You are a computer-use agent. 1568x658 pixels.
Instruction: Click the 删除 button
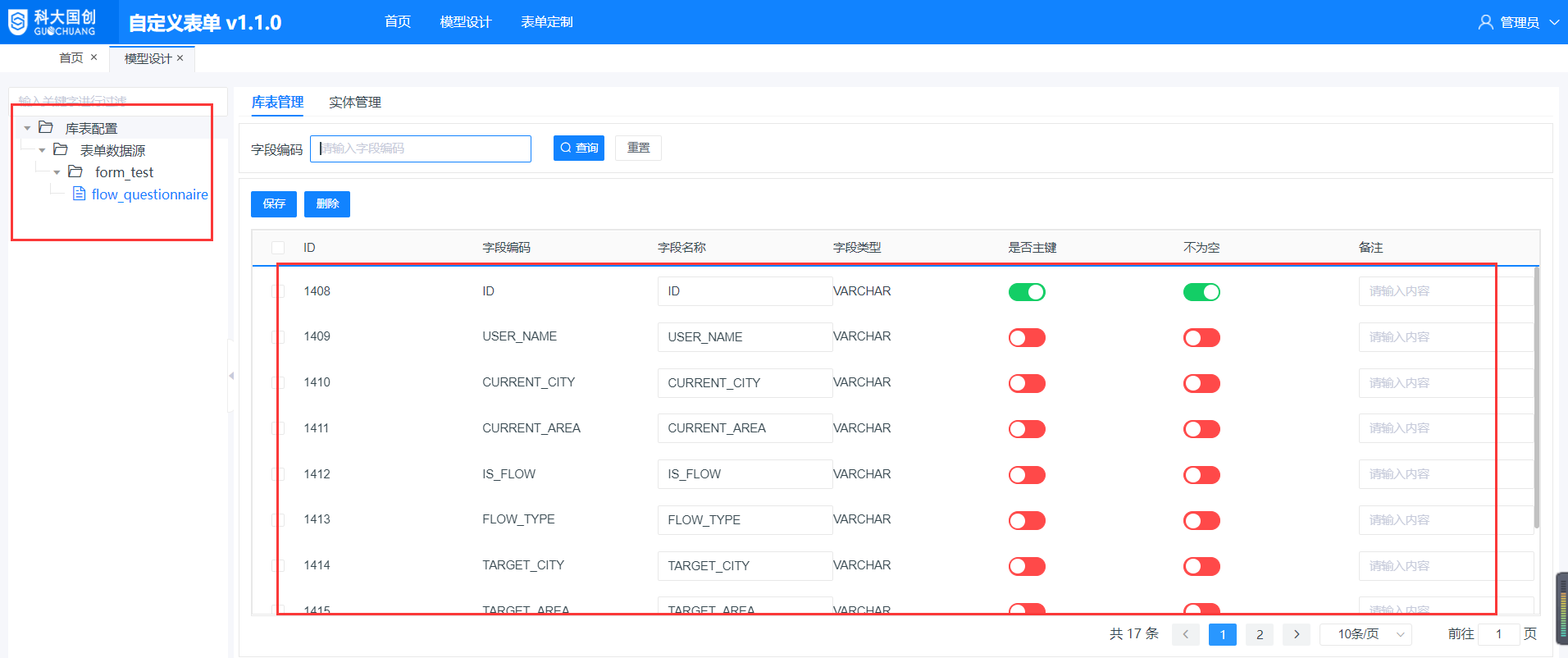point(327,204)
